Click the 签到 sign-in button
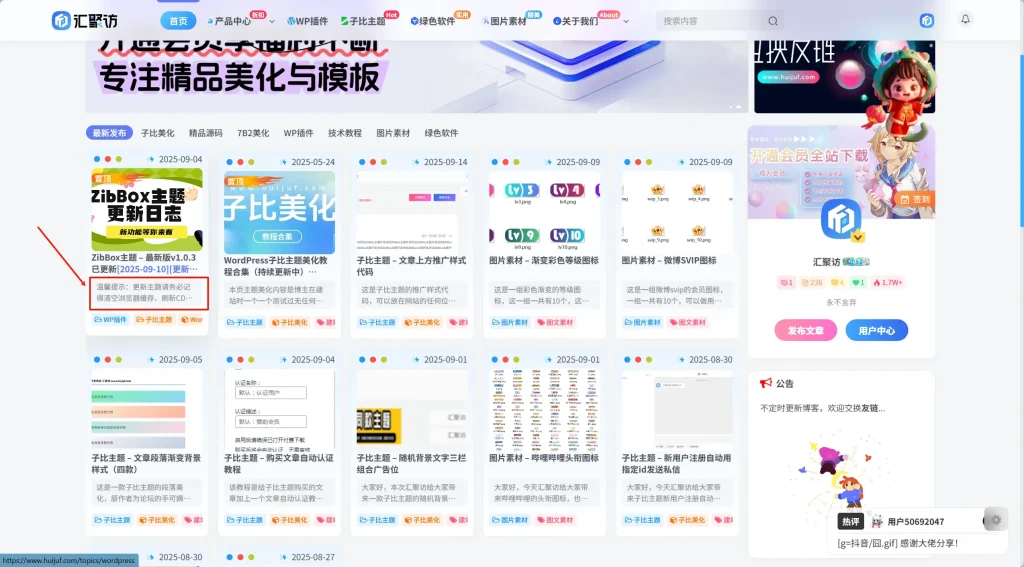 click(914, 199)
